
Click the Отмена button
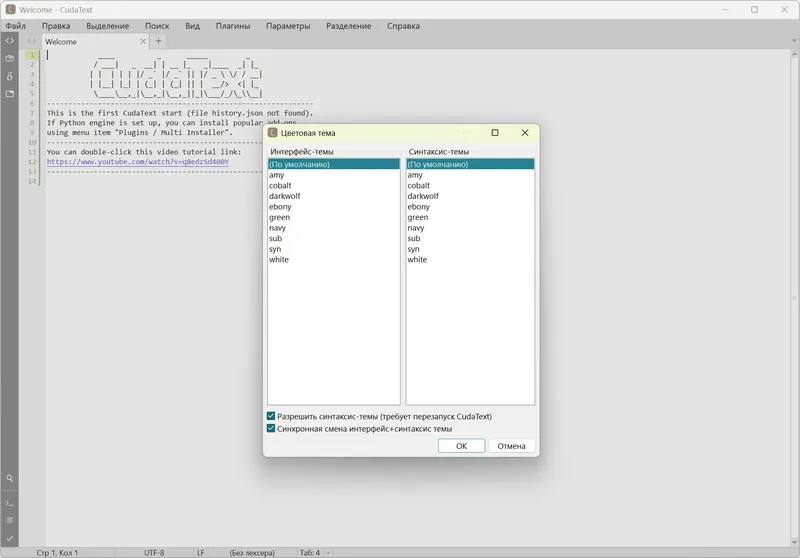point(511,446)
